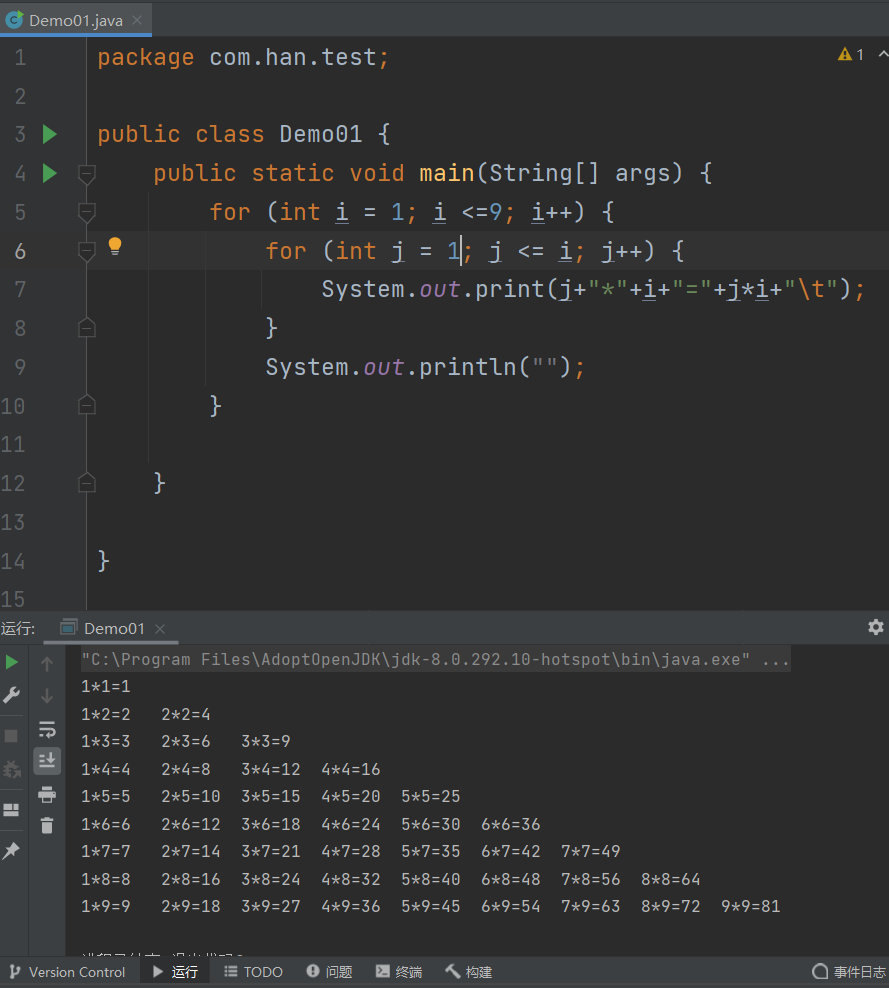Click the console output '6*7=42'
This screenshot has width=889, height=988.
510,851
